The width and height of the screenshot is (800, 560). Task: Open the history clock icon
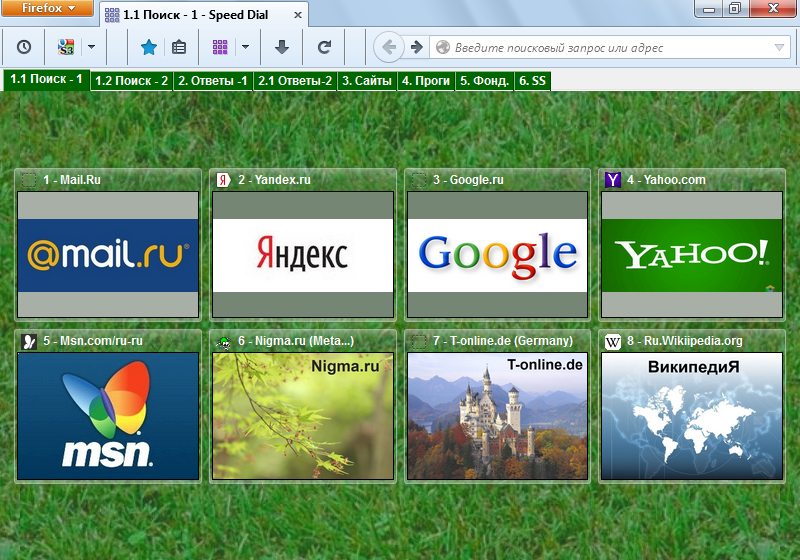coord(24,47)
